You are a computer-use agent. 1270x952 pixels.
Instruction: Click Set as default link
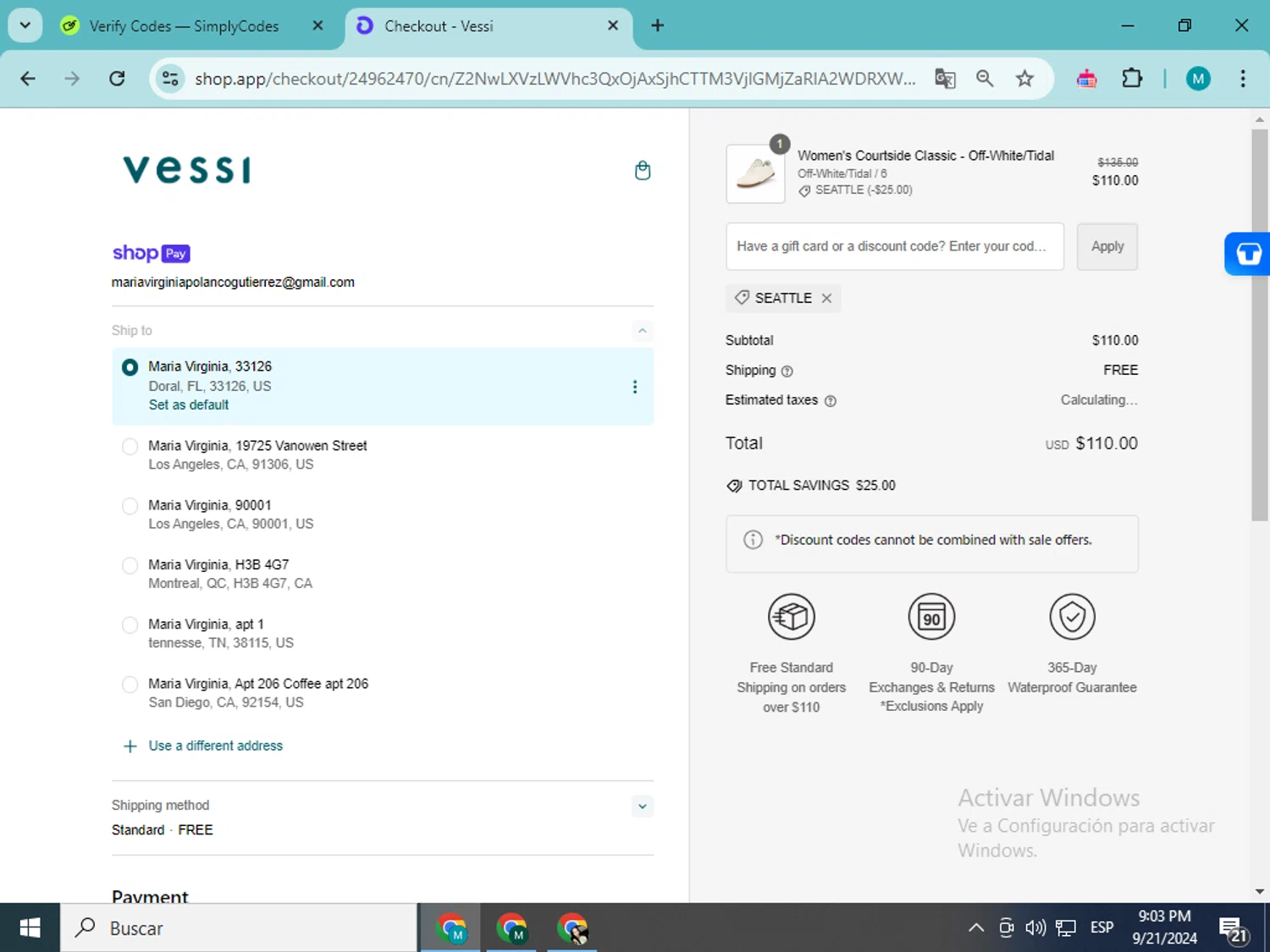click(x=188, y=405)
